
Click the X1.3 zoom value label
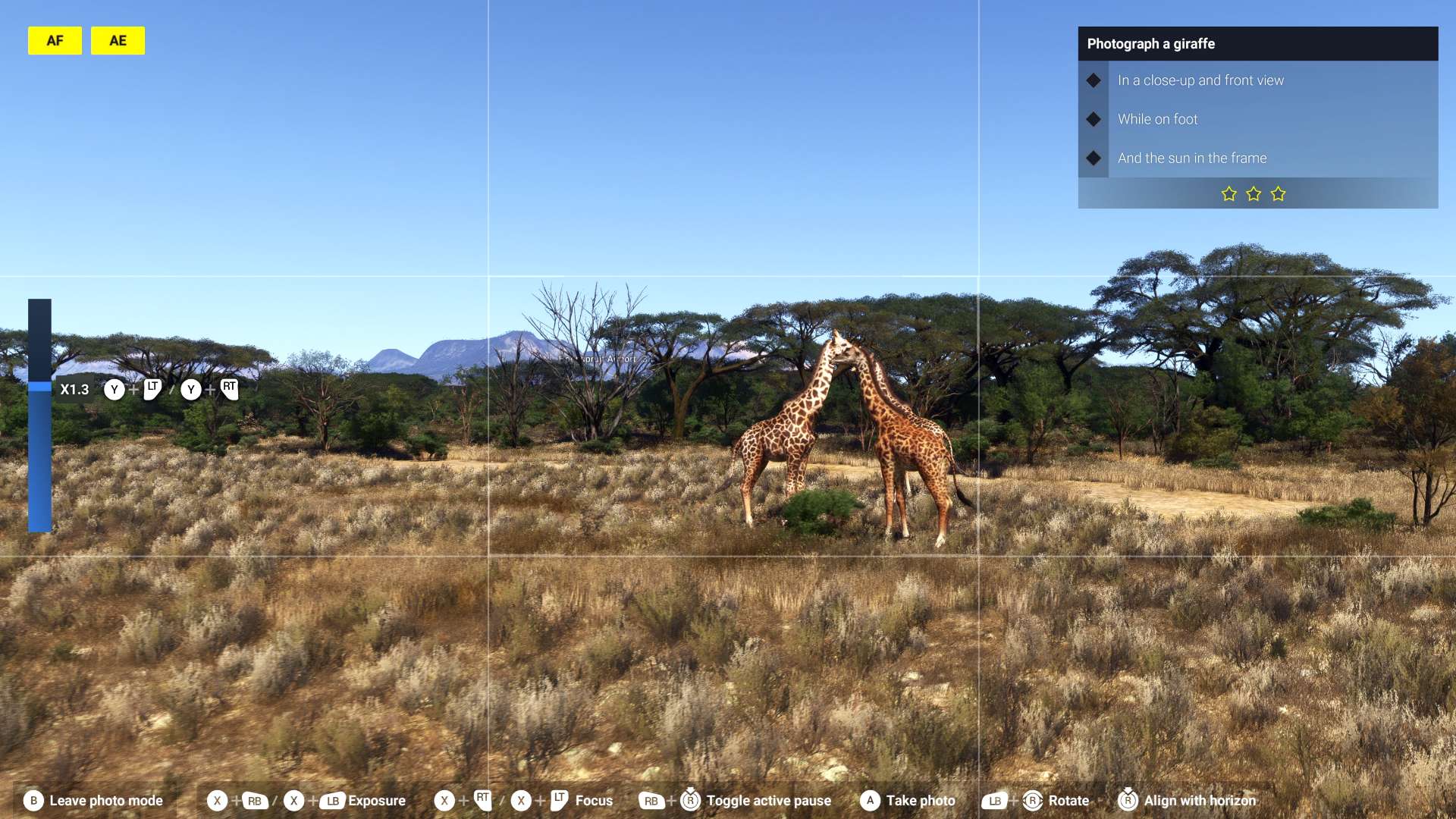(x=74, y=390)
